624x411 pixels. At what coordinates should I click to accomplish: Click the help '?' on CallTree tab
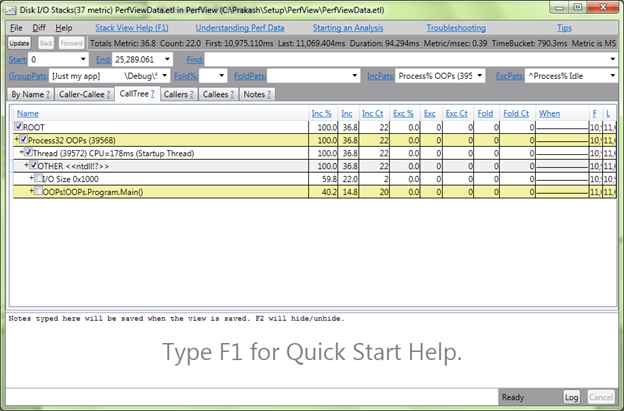click(152, 94)
